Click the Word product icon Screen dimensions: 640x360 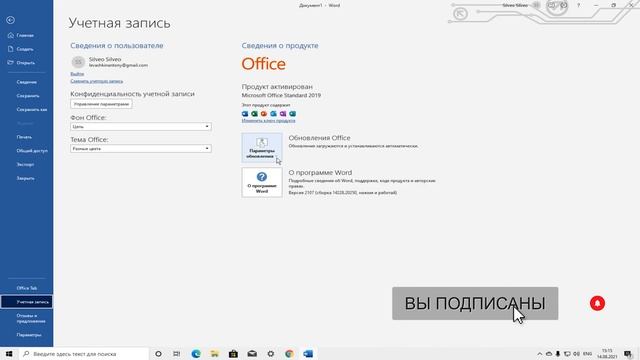(x=245, y=113)
